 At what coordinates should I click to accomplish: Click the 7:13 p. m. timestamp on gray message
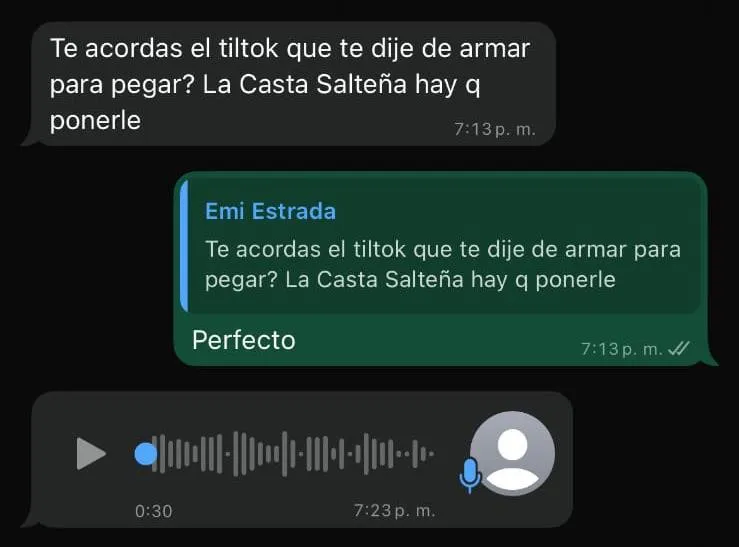pyautogui.click(x=494, y=129)
